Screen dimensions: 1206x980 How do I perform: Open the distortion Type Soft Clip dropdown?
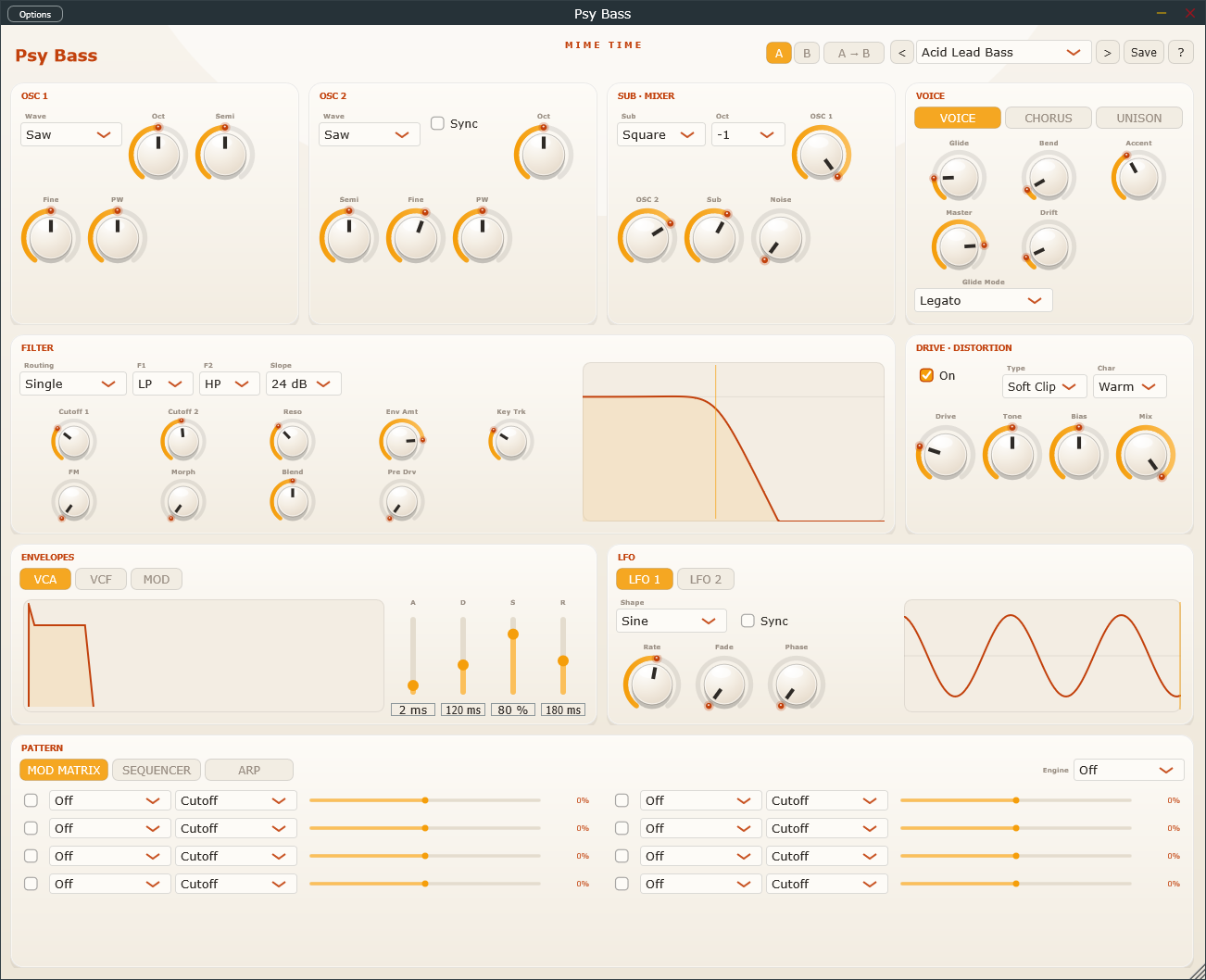coord(1045,386)
